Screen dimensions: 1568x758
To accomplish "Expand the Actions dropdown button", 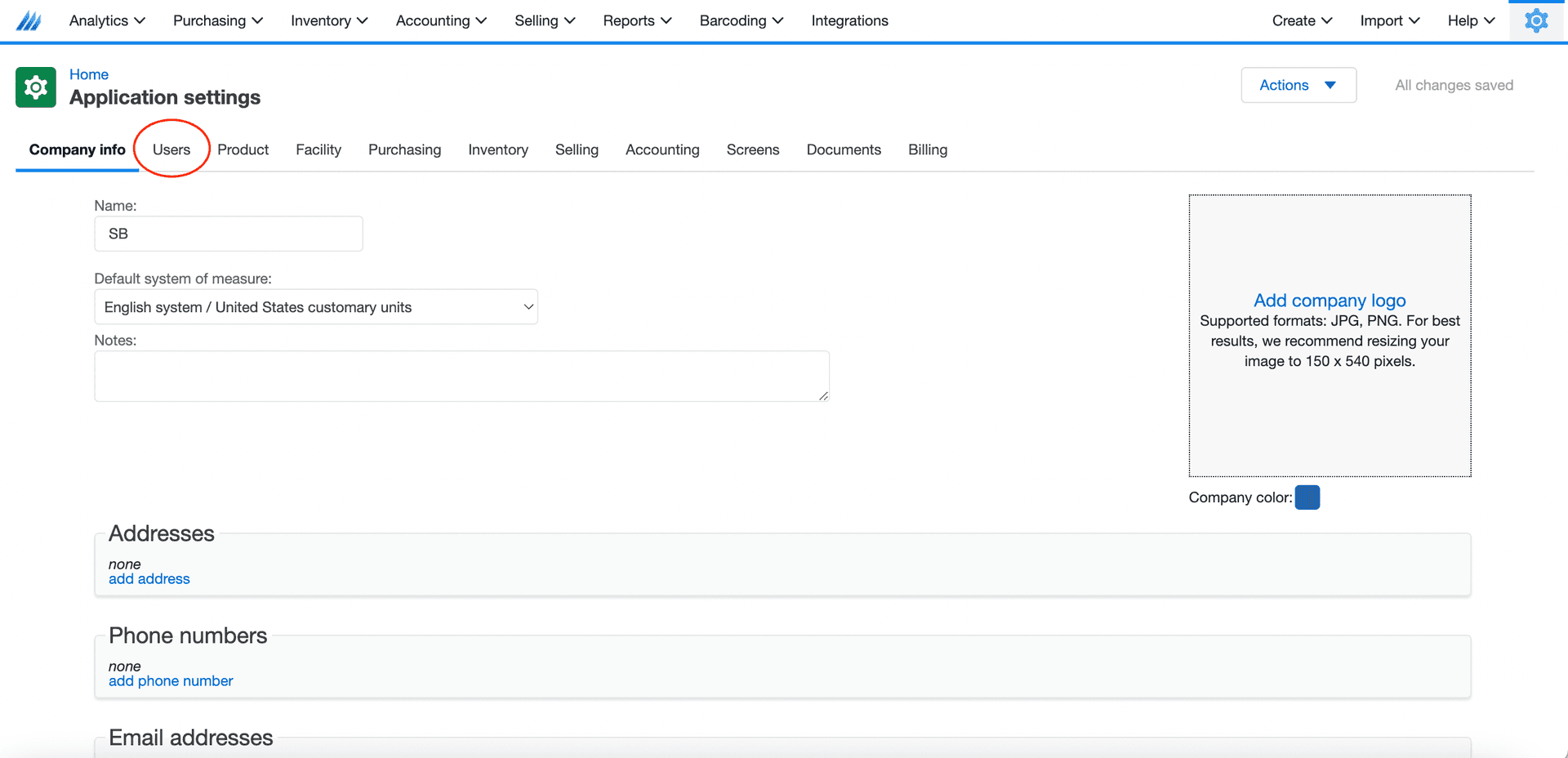I will pos(1298,85).
